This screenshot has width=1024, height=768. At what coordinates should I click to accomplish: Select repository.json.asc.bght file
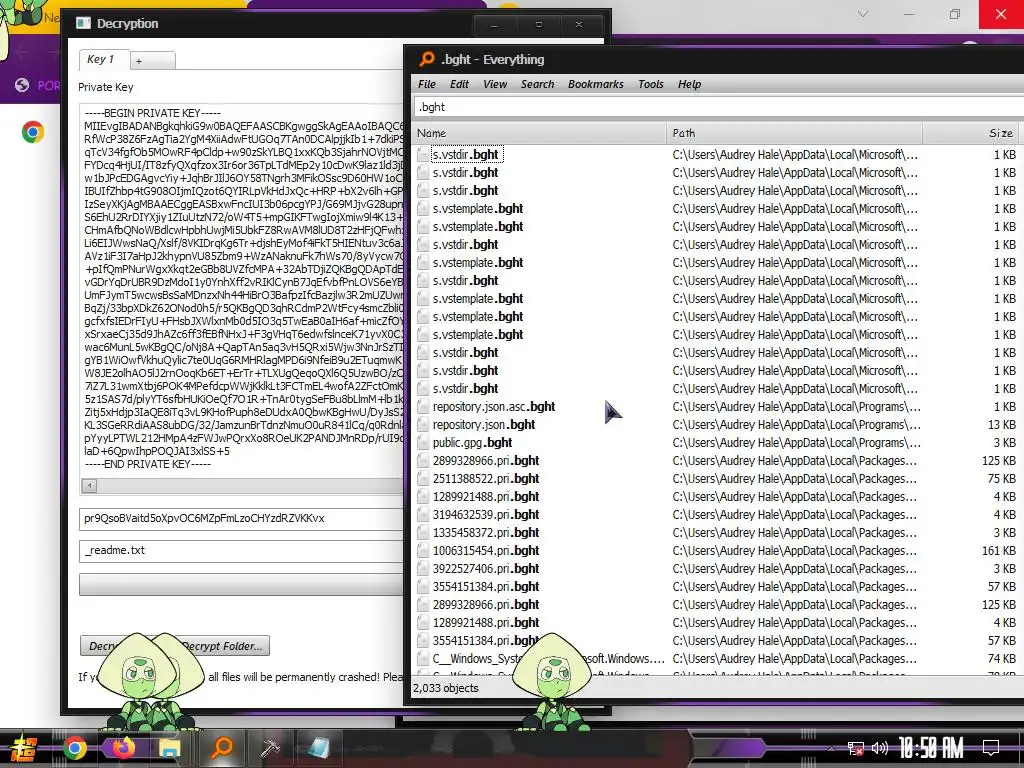point(494,407)
